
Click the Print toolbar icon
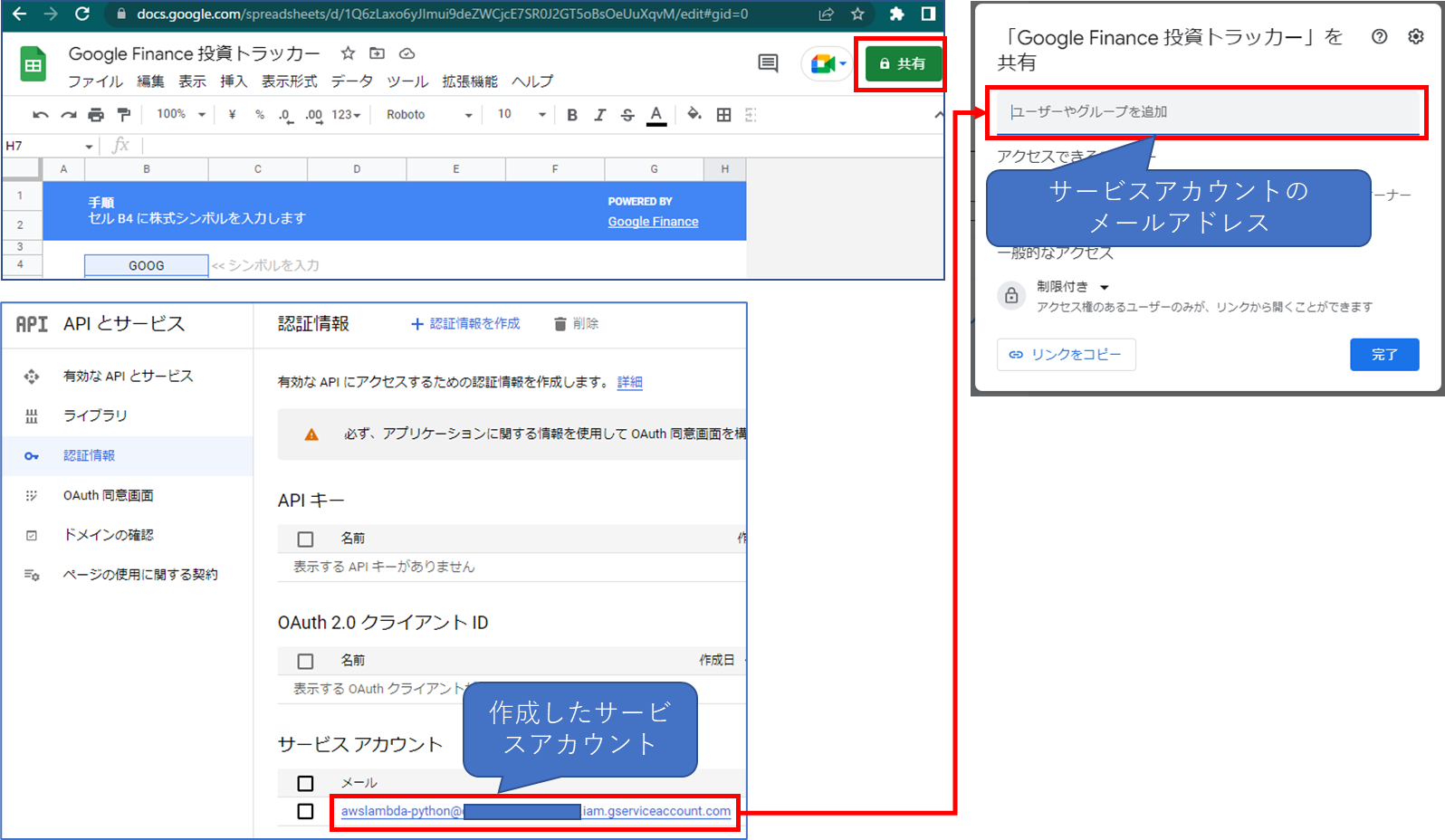[96, 115]
